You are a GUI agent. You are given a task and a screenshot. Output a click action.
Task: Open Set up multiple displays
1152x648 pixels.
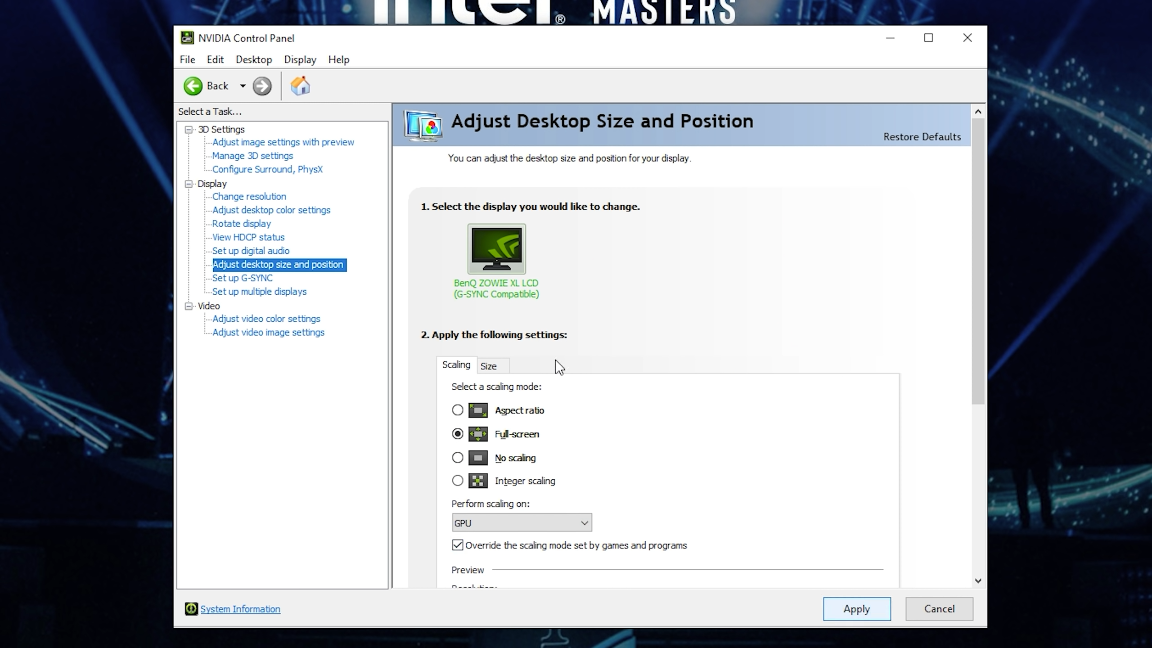[259, 292]
